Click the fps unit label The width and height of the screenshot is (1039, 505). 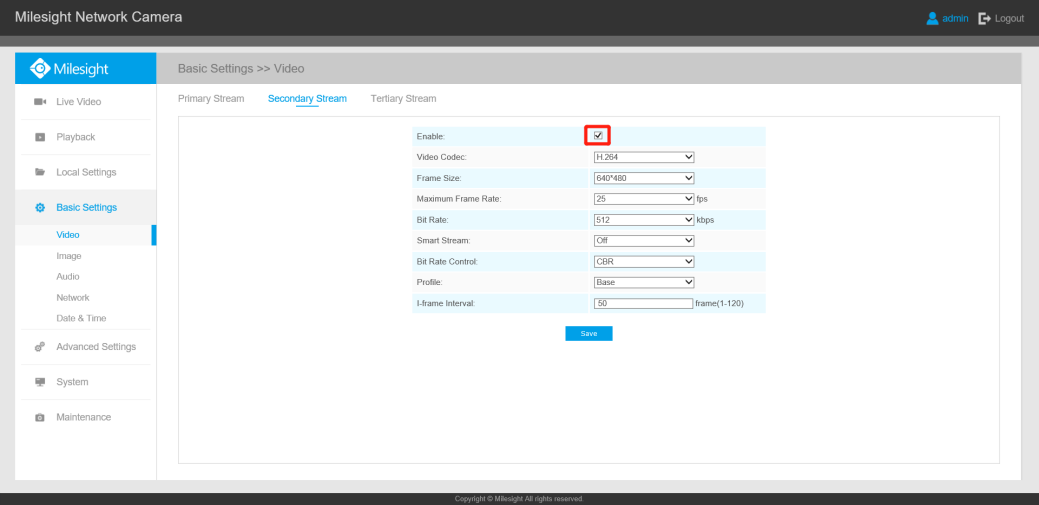702,199
